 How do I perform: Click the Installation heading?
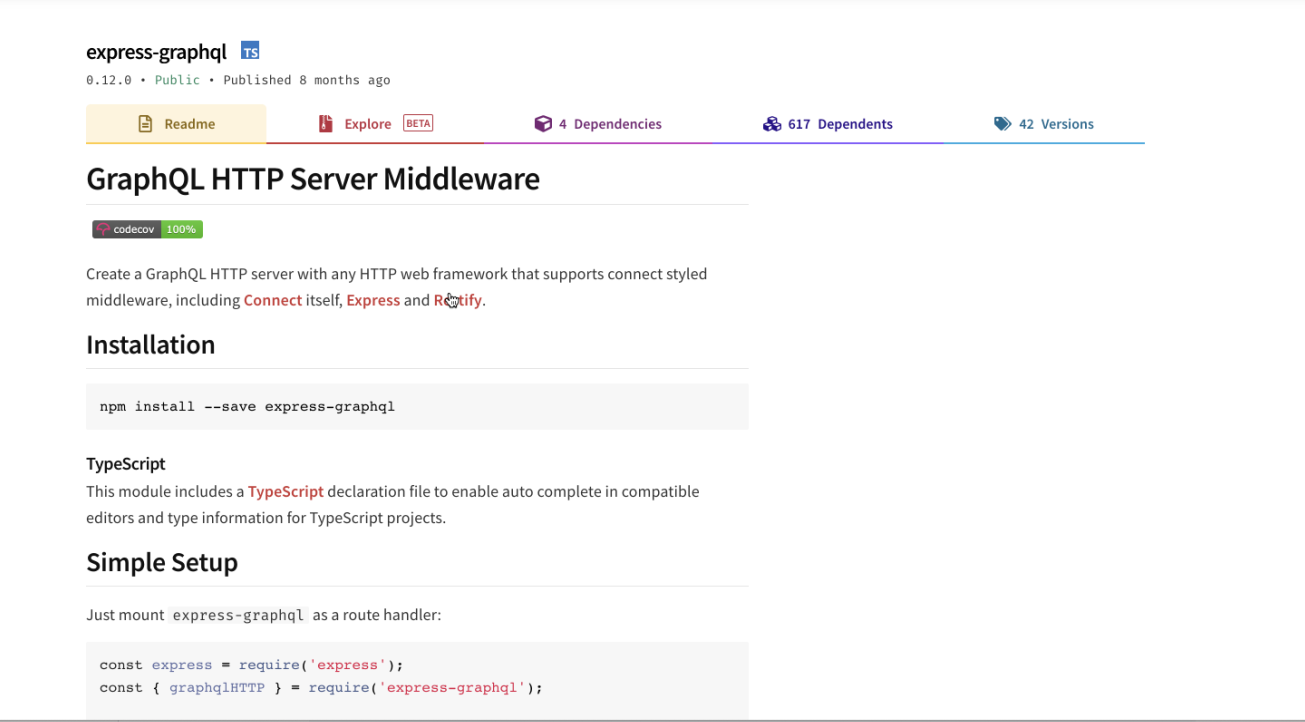point(151,344)
